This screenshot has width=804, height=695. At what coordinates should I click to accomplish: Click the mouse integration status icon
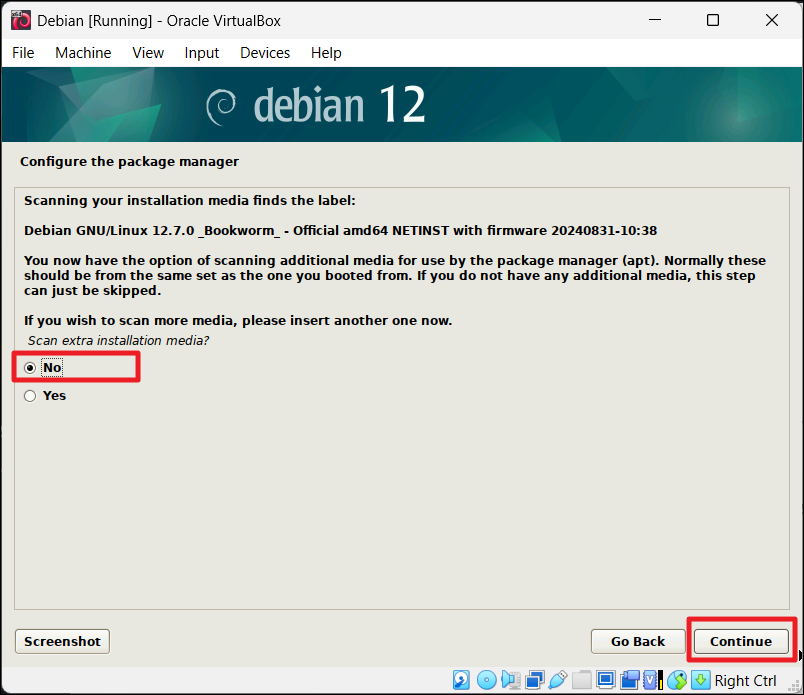(x=678, y=679)
